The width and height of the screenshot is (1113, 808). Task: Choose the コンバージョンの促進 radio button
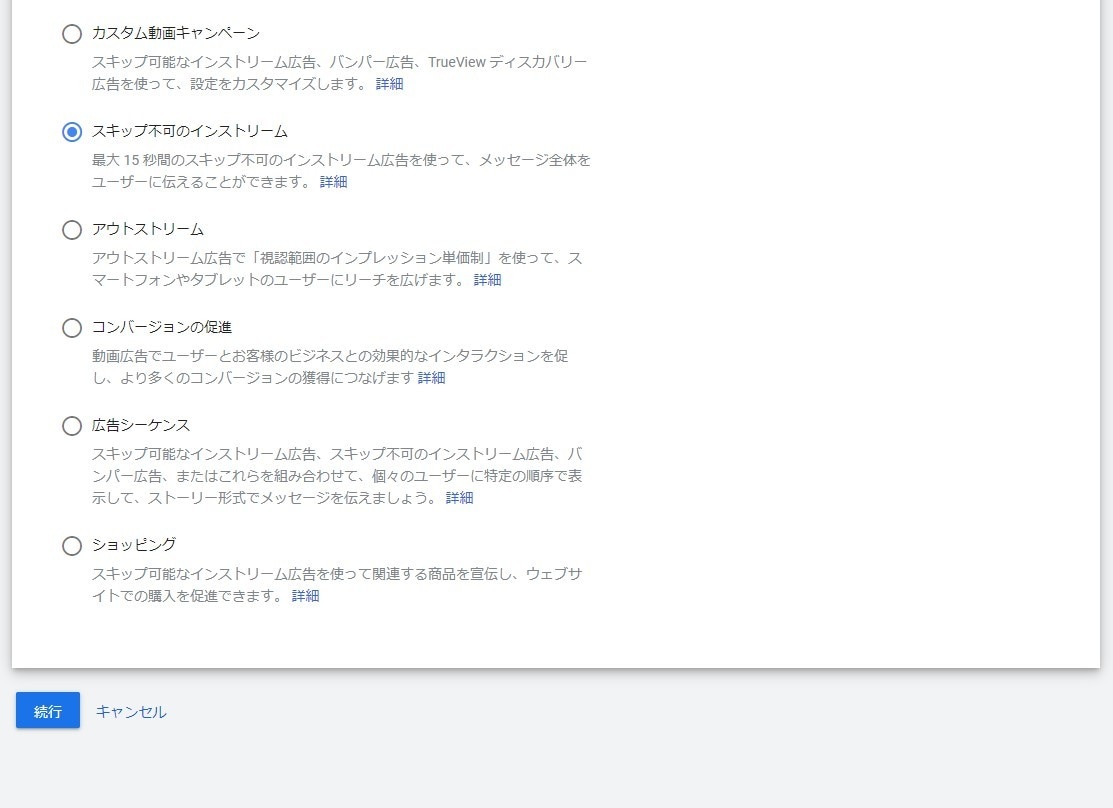72,327
